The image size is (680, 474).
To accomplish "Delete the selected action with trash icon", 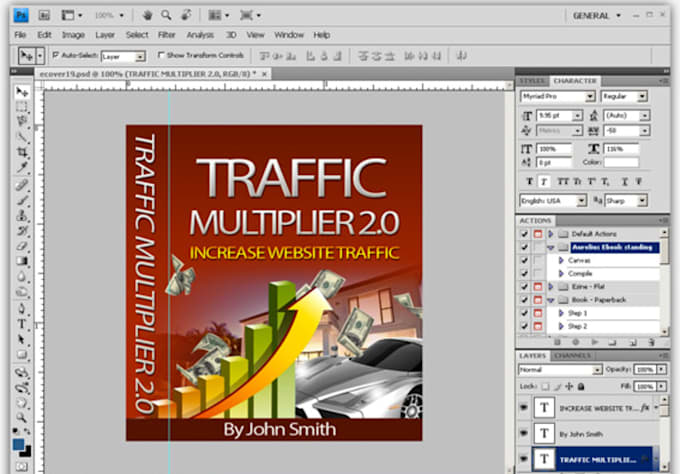I will [651, 343].
